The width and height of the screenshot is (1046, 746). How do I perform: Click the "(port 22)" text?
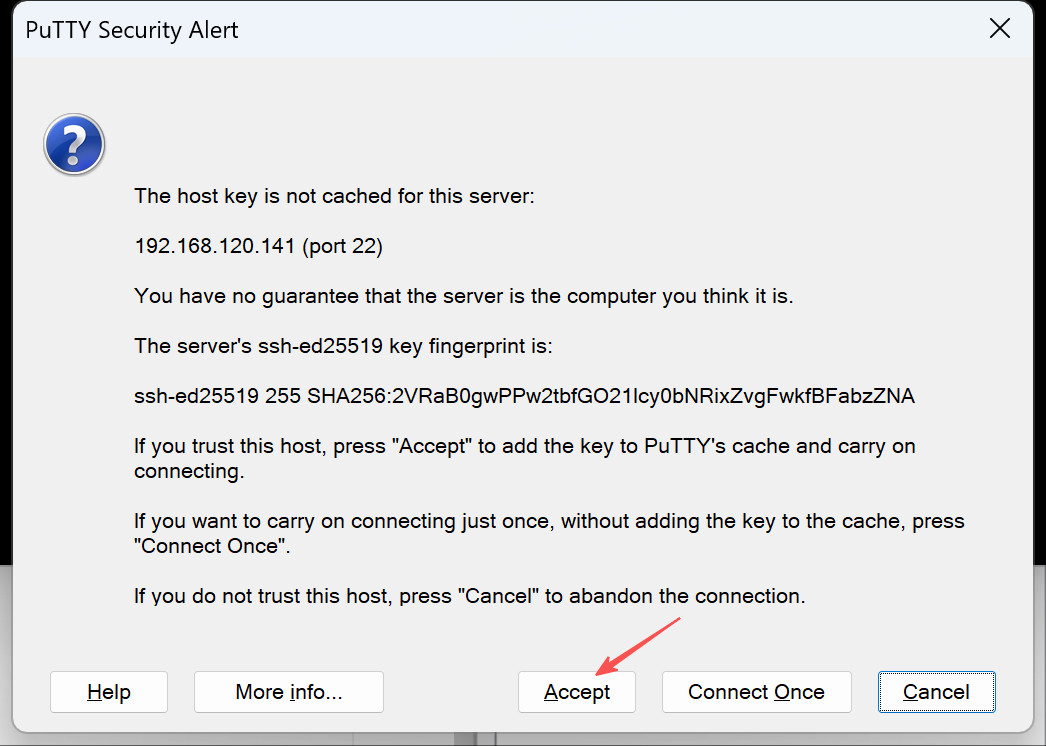pyautogui.click(x=343, y=246)
